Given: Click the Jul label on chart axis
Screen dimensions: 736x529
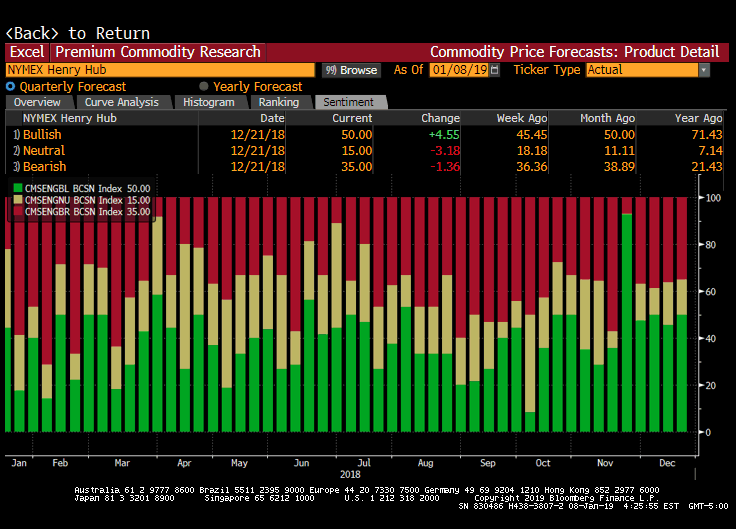Looking at the screenshot, I should point(364,463).
